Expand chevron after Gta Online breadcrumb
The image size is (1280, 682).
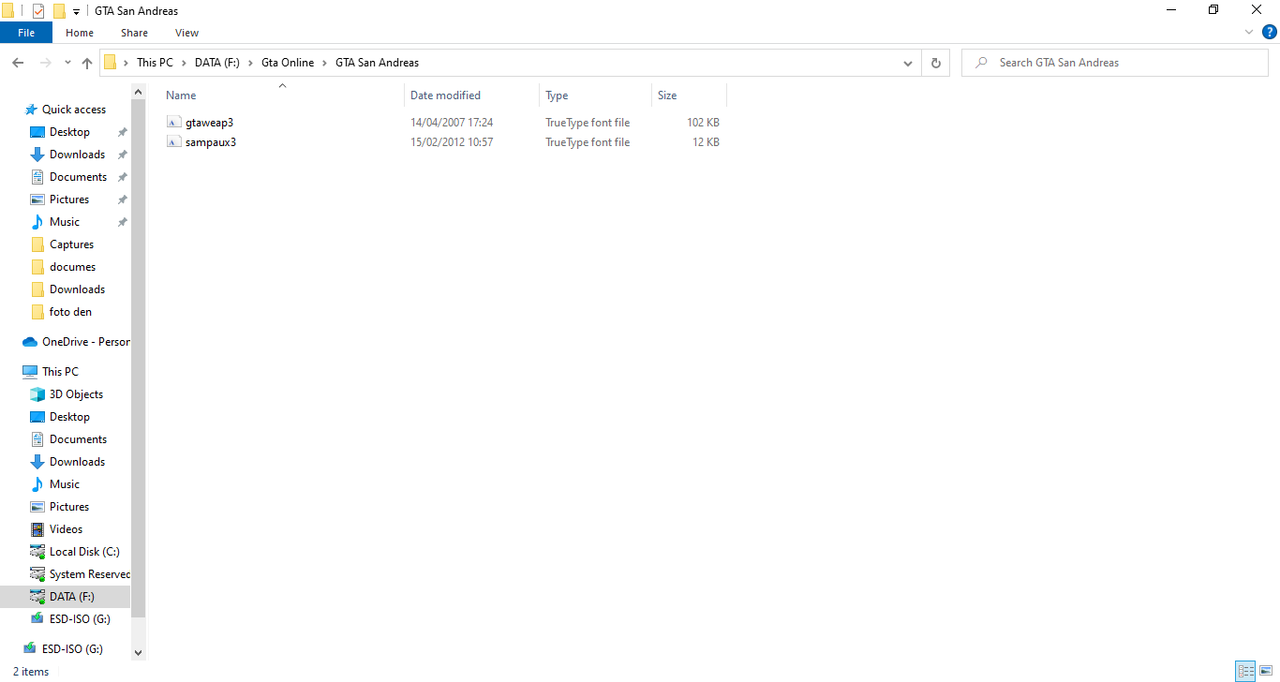[324, 63]
